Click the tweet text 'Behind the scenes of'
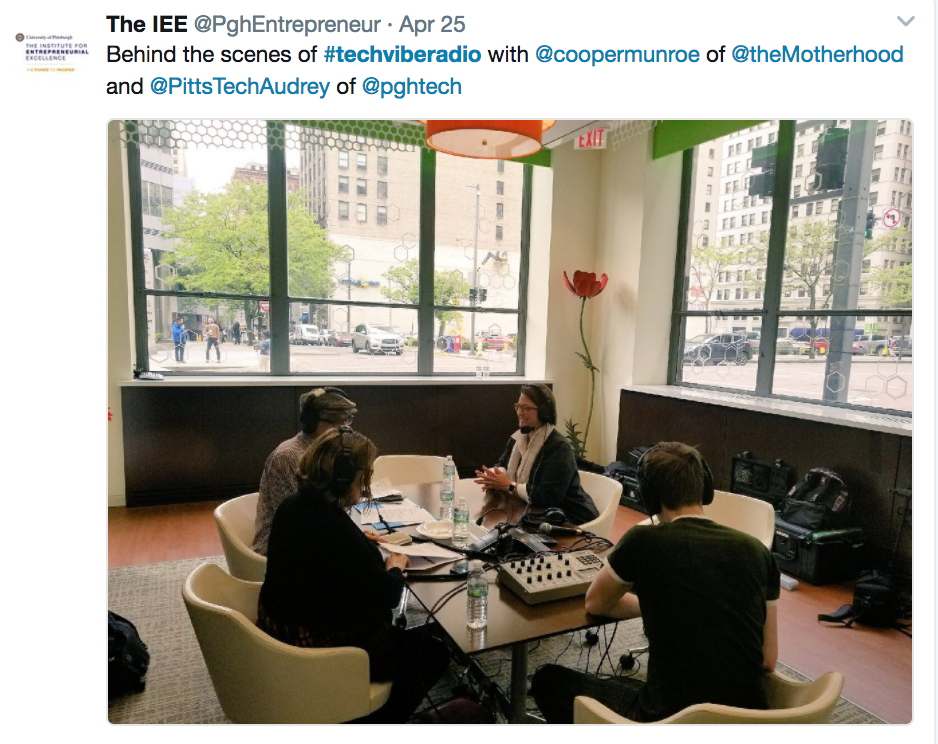 click(x=212, y=54)
